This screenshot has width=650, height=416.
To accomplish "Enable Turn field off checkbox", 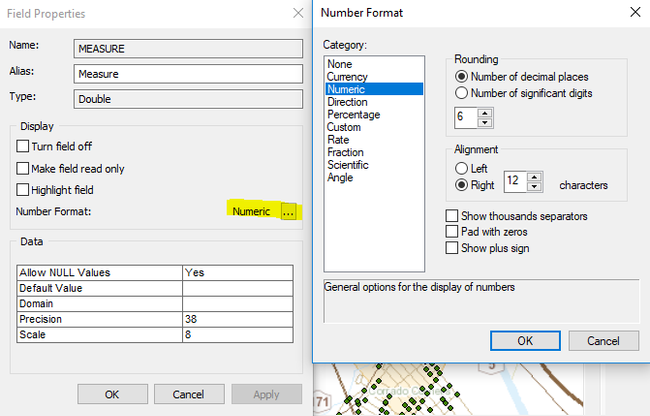I will (23, 146).
